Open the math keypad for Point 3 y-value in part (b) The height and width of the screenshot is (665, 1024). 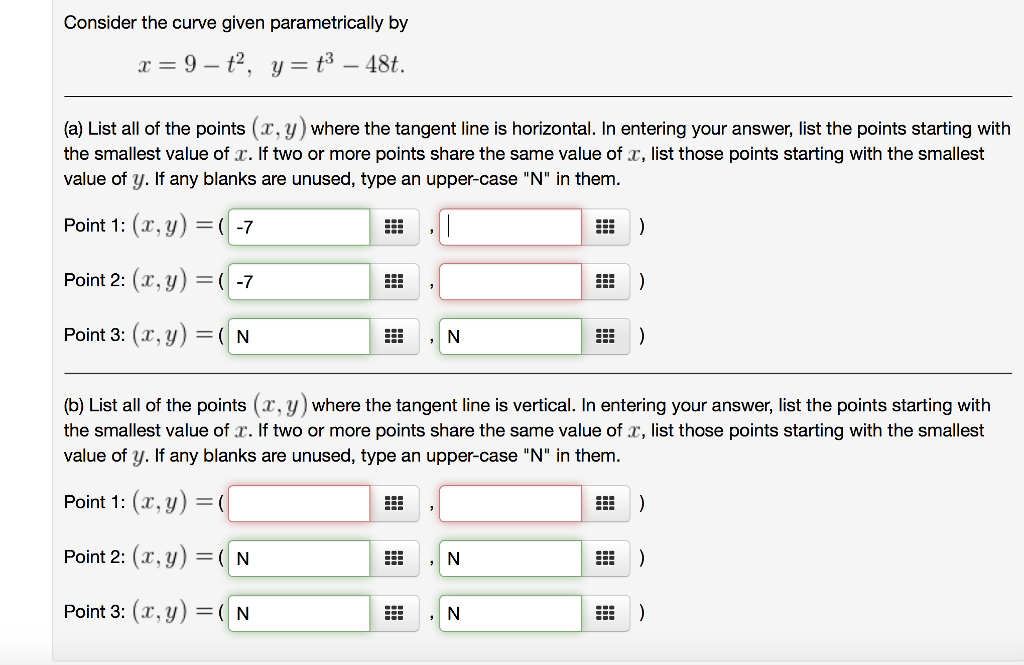(x=606, y=613)
